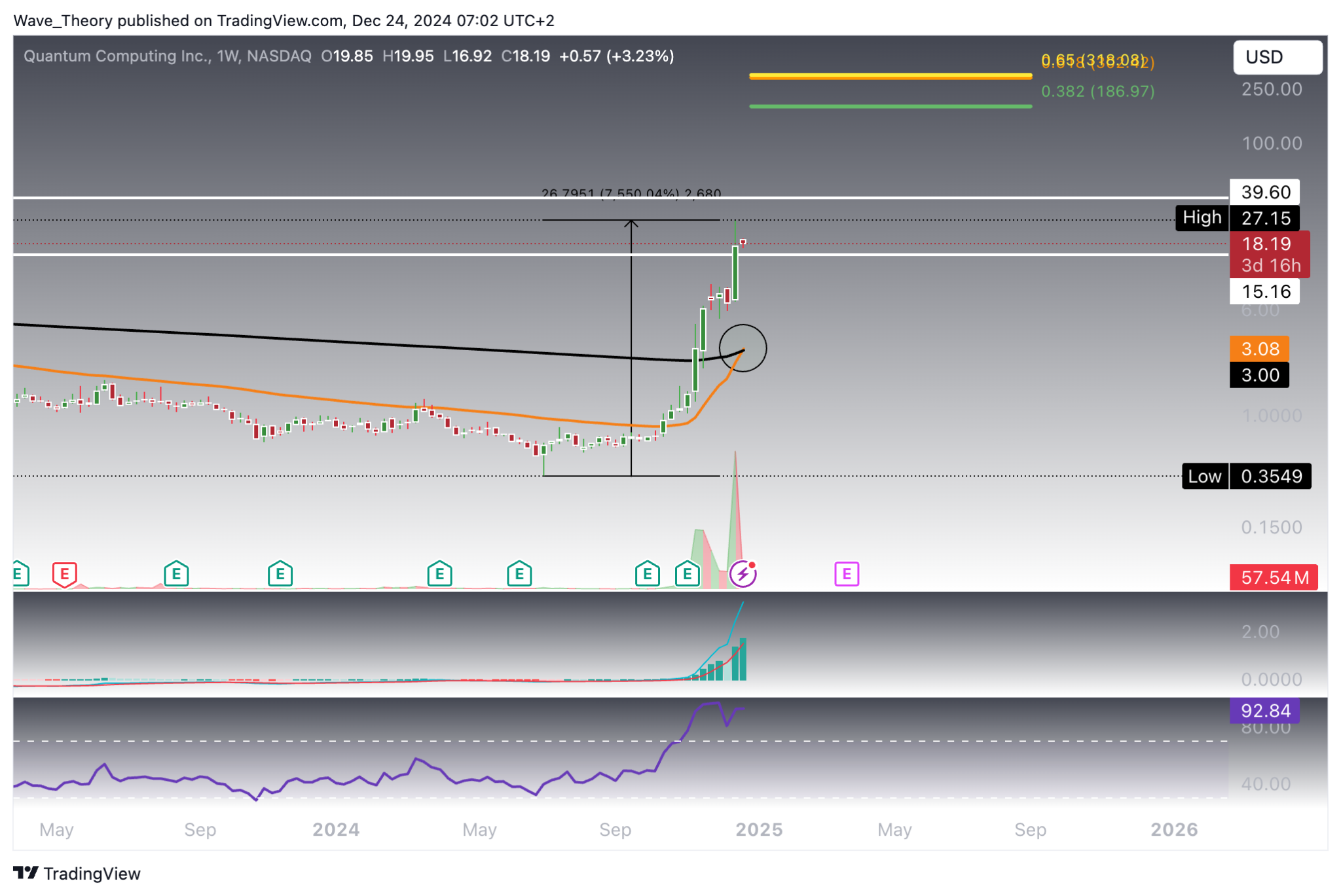The height and width of the screenshot is (896, 1341).
Task: Click the earnings E icon under the 2024 label
Action: (280, 574)
